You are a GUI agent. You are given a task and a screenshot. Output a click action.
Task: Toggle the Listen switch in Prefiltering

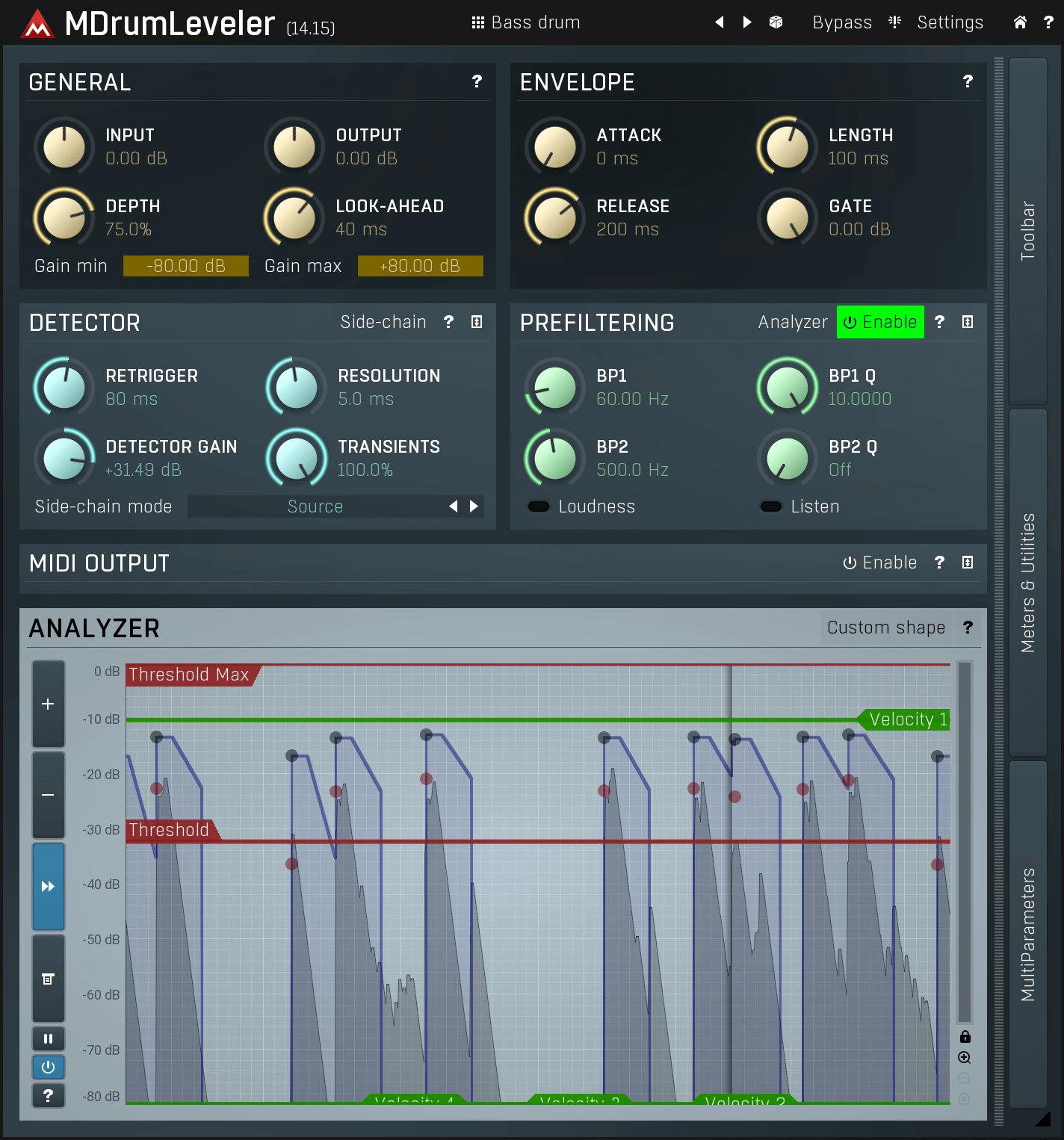click(x=770, y=507)
